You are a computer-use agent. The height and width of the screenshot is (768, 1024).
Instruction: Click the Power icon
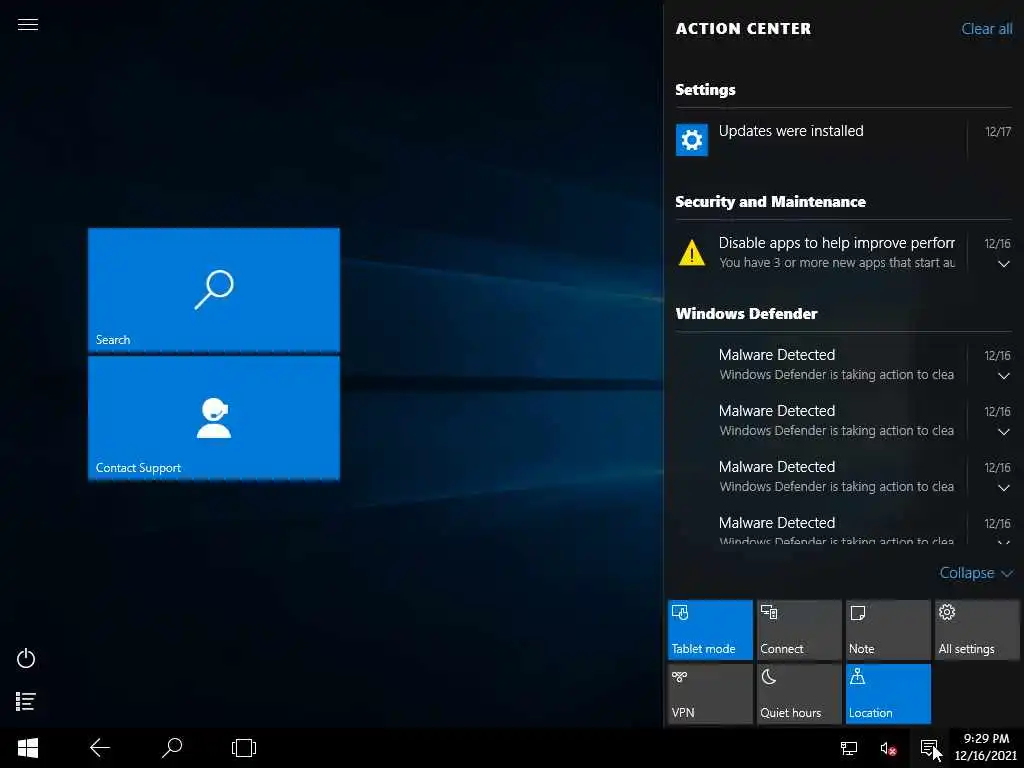(26, 658)
